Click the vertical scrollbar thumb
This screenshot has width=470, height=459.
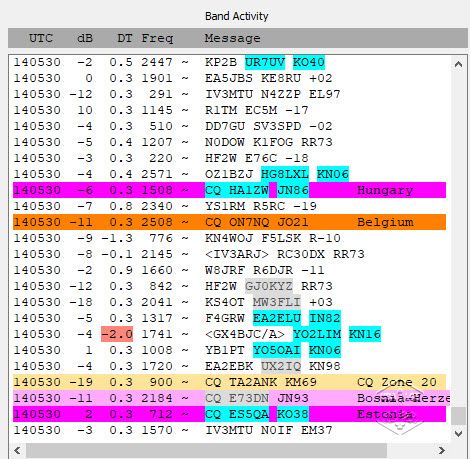[459, 416]
